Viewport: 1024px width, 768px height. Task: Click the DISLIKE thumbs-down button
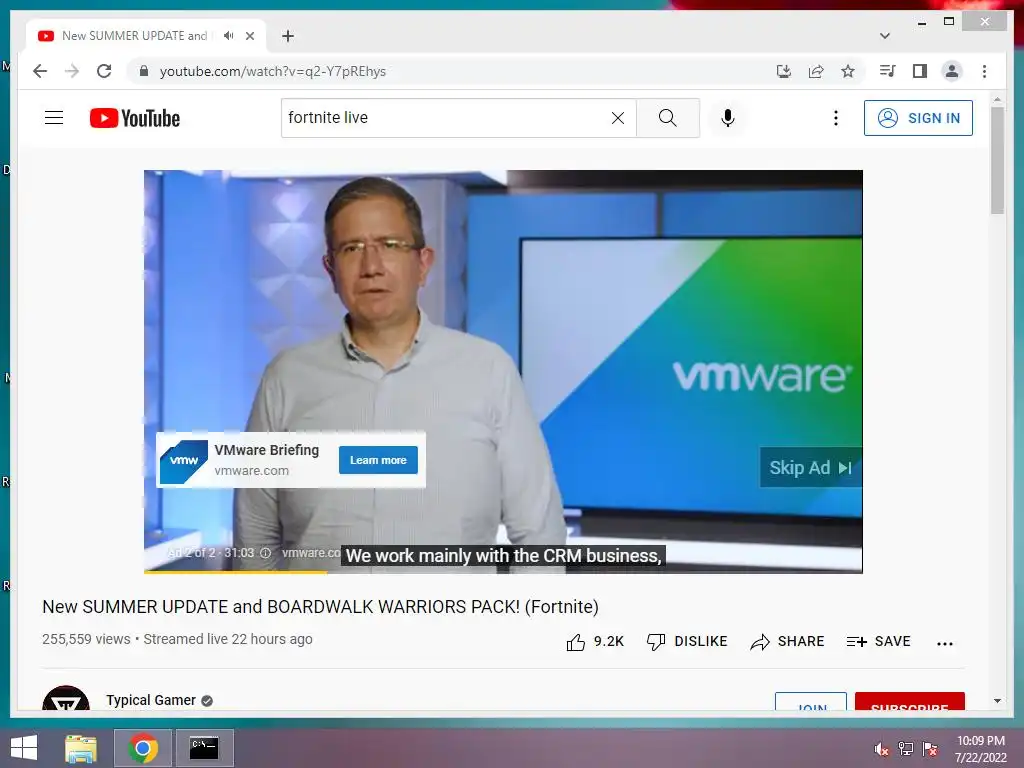click(686, 642)
